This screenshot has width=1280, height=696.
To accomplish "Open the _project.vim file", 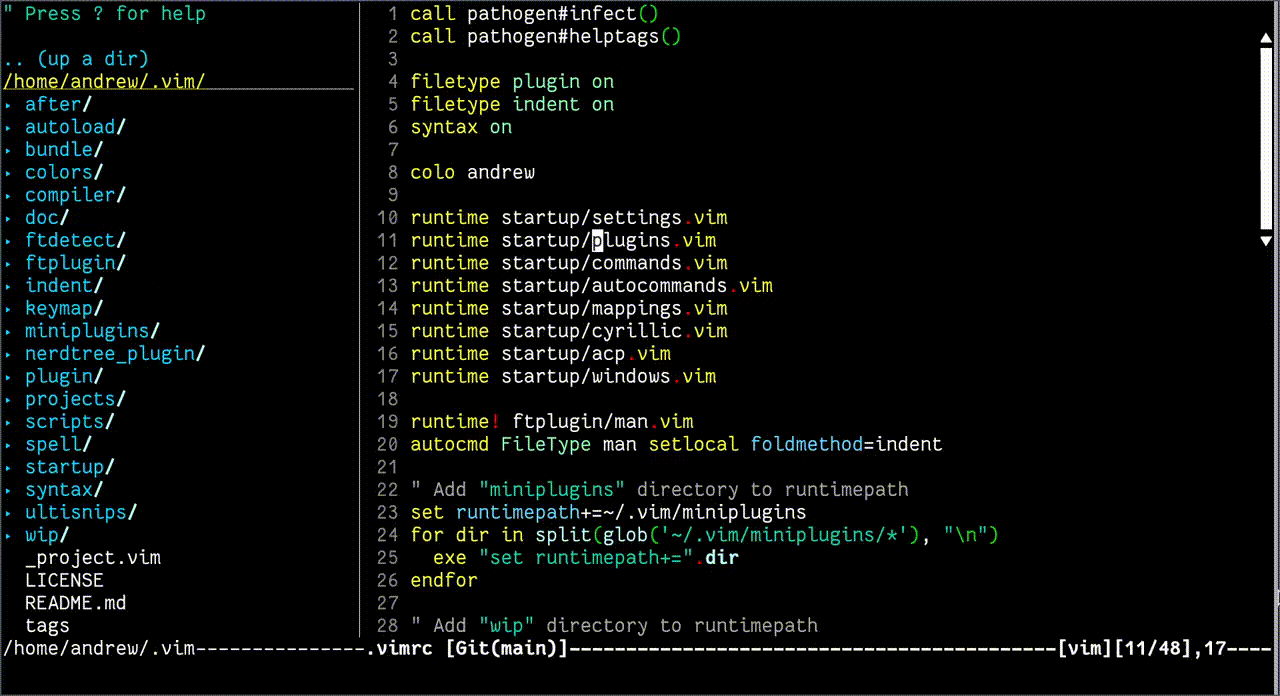I will click(x=93, y=558).
